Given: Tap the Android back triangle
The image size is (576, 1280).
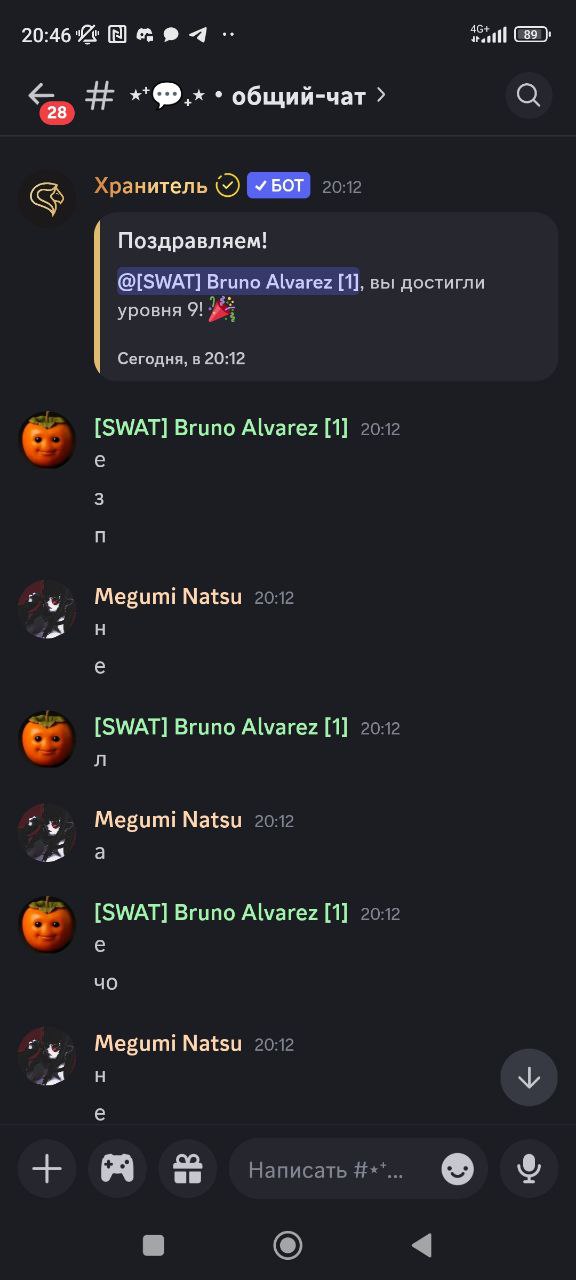Looking at the screenshot, I should coord(422,1245).
